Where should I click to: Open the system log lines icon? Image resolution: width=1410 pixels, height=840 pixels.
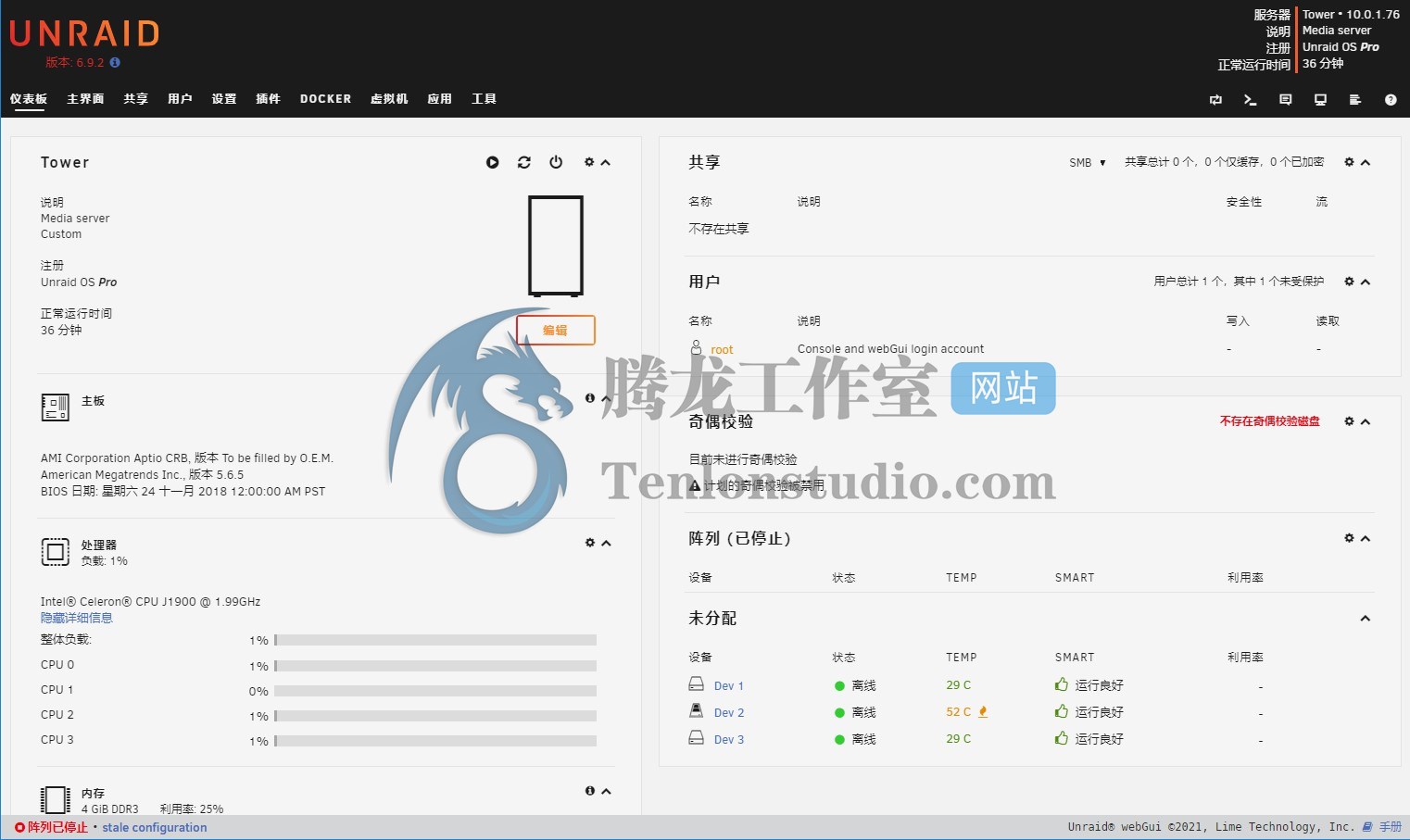(x=1355, y=100)
